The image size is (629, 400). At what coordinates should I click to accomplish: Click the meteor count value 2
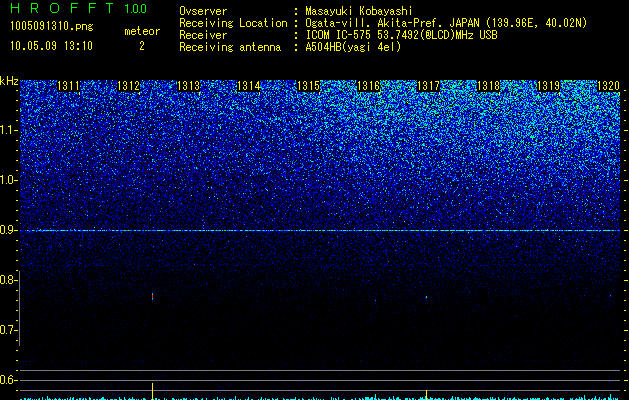click(142, 46)
